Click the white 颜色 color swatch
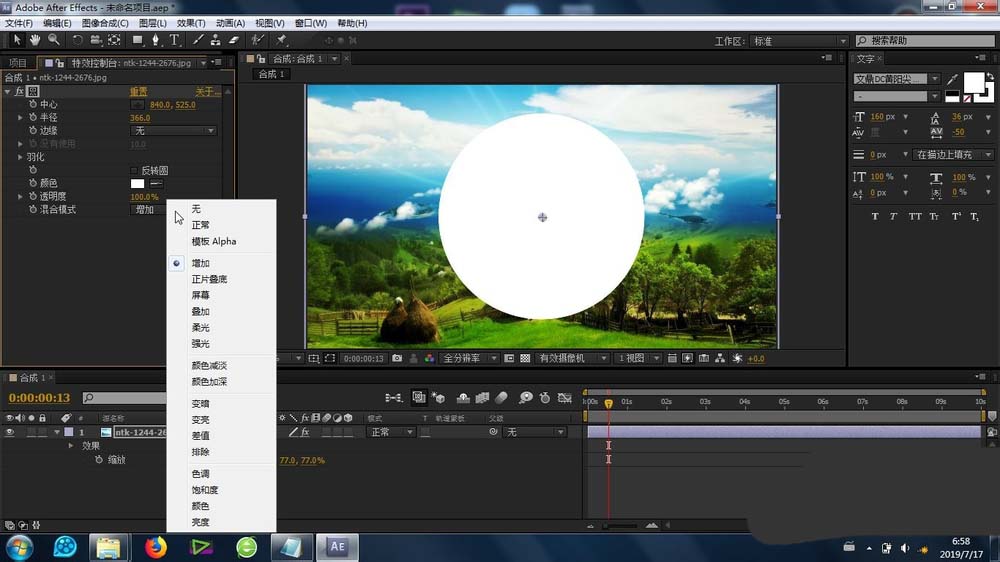 [138, 183]
